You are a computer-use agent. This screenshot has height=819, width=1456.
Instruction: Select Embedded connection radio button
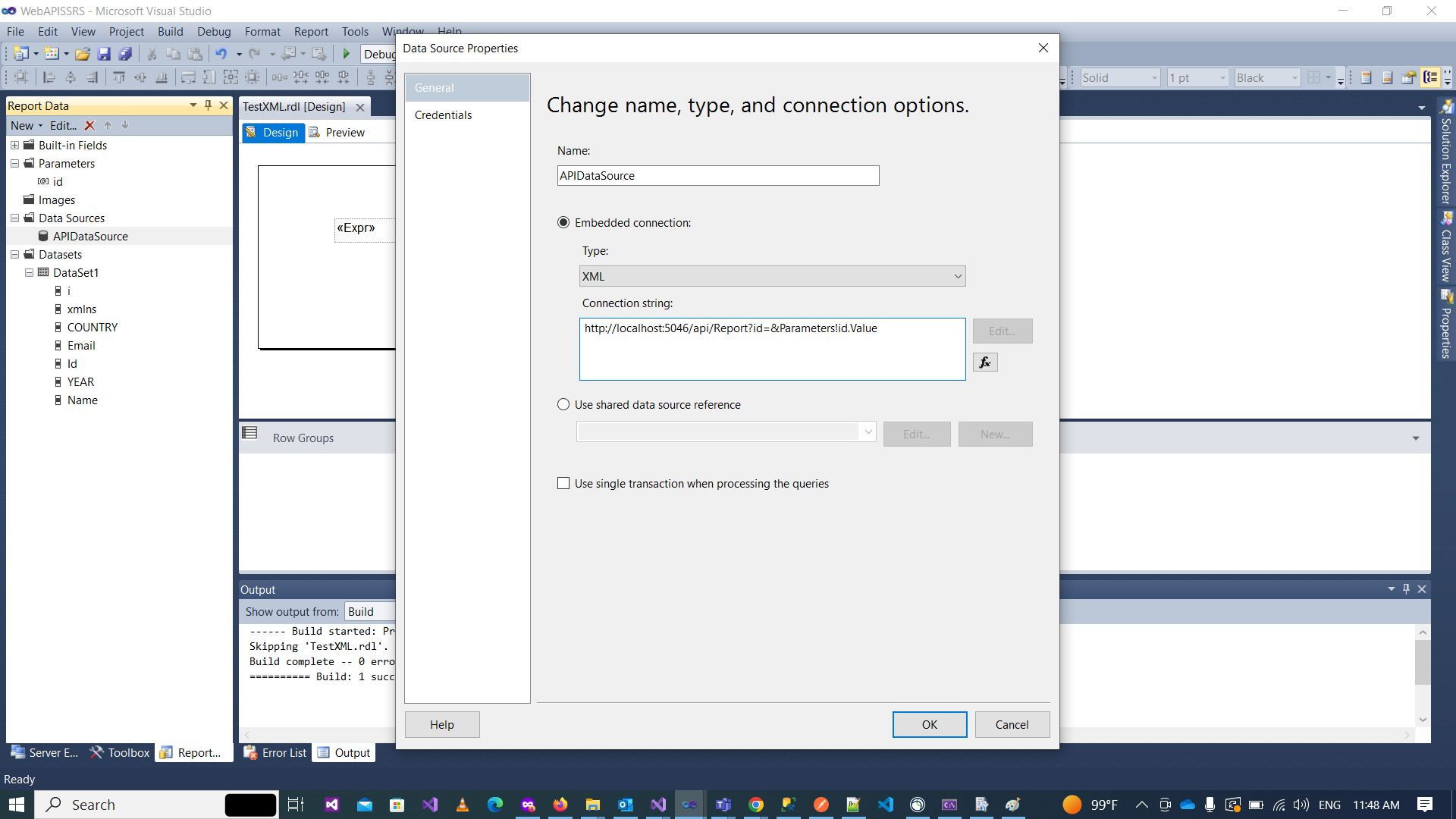pos(563,222)
